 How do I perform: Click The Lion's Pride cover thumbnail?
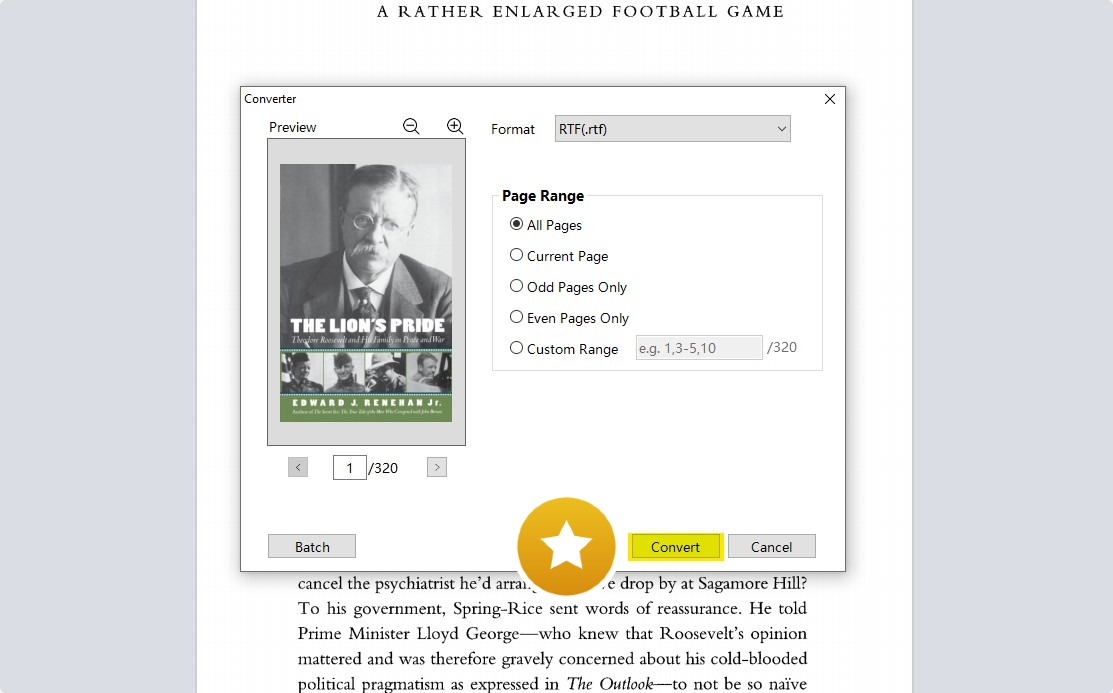(x=366, y=293)
